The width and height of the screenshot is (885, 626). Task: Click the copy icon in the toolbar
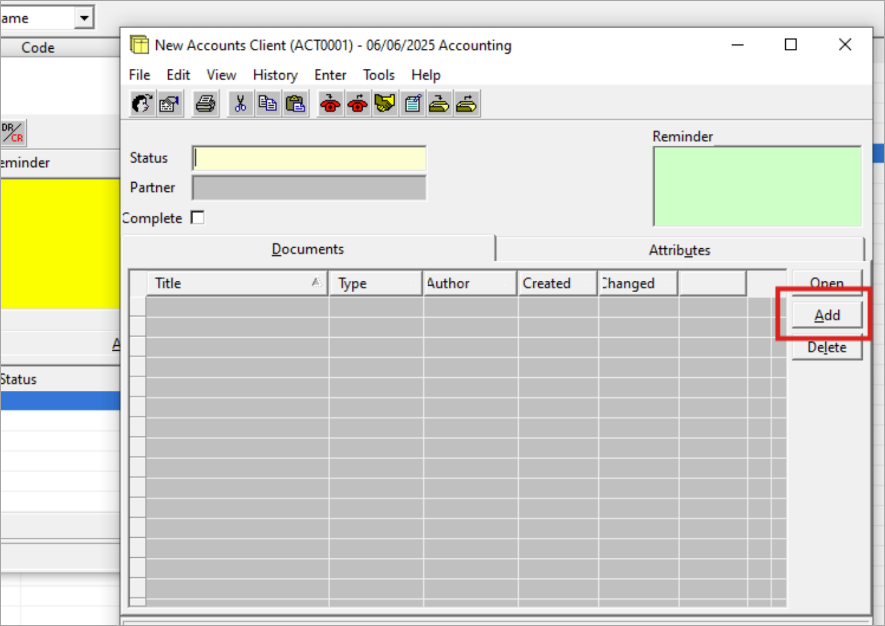pos(268,104)
